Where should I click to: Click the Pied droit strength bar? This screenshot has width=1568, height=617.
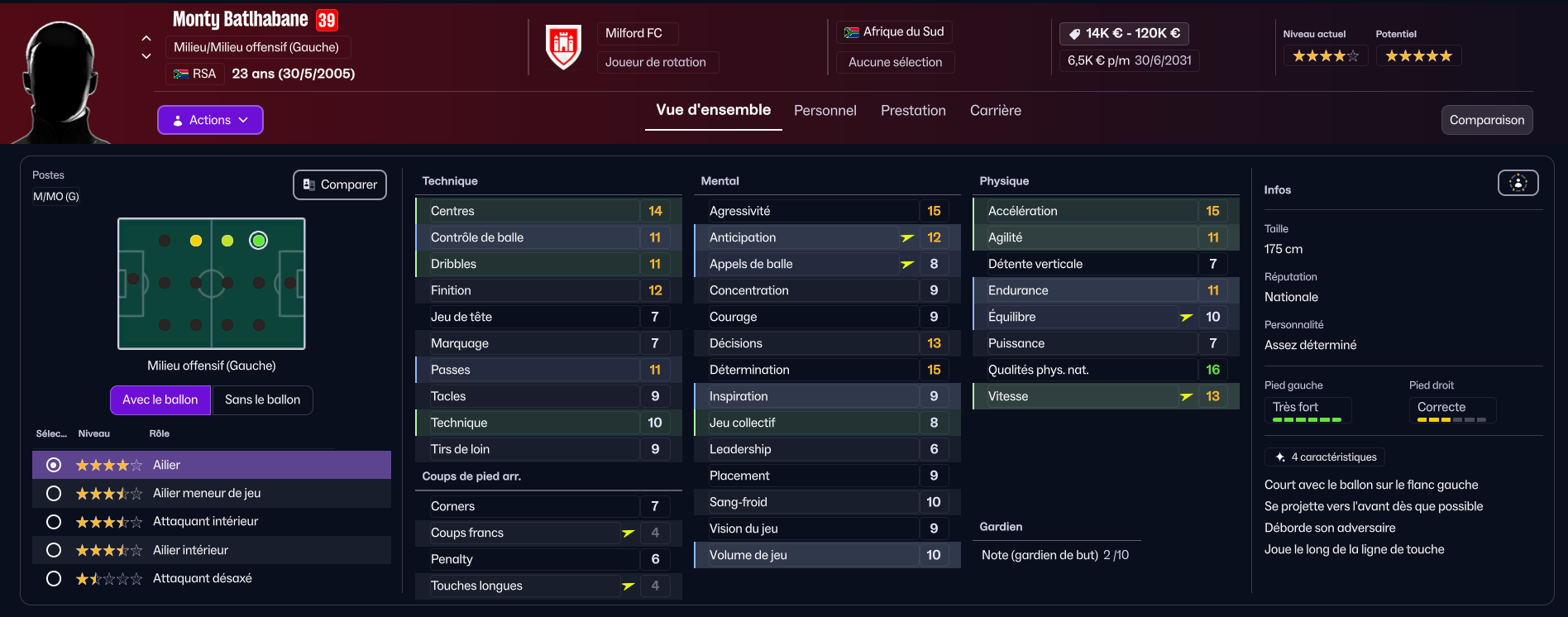[1451, 420]
